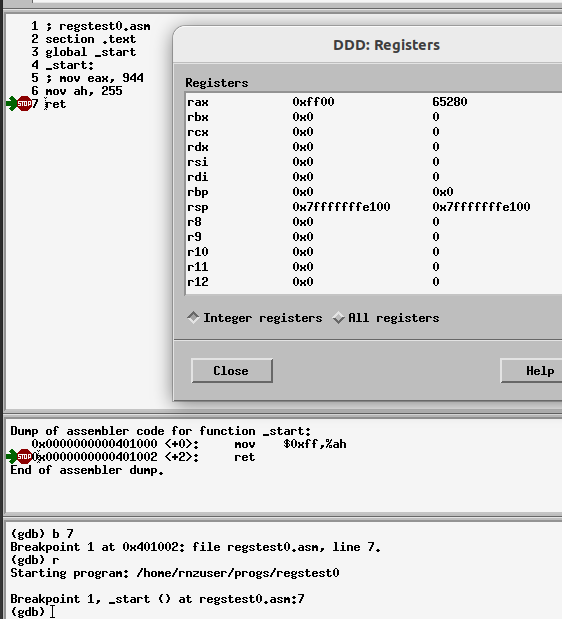The image size is (562, 619).
Task: Select the rax register row
Action: tap(374, 102)
